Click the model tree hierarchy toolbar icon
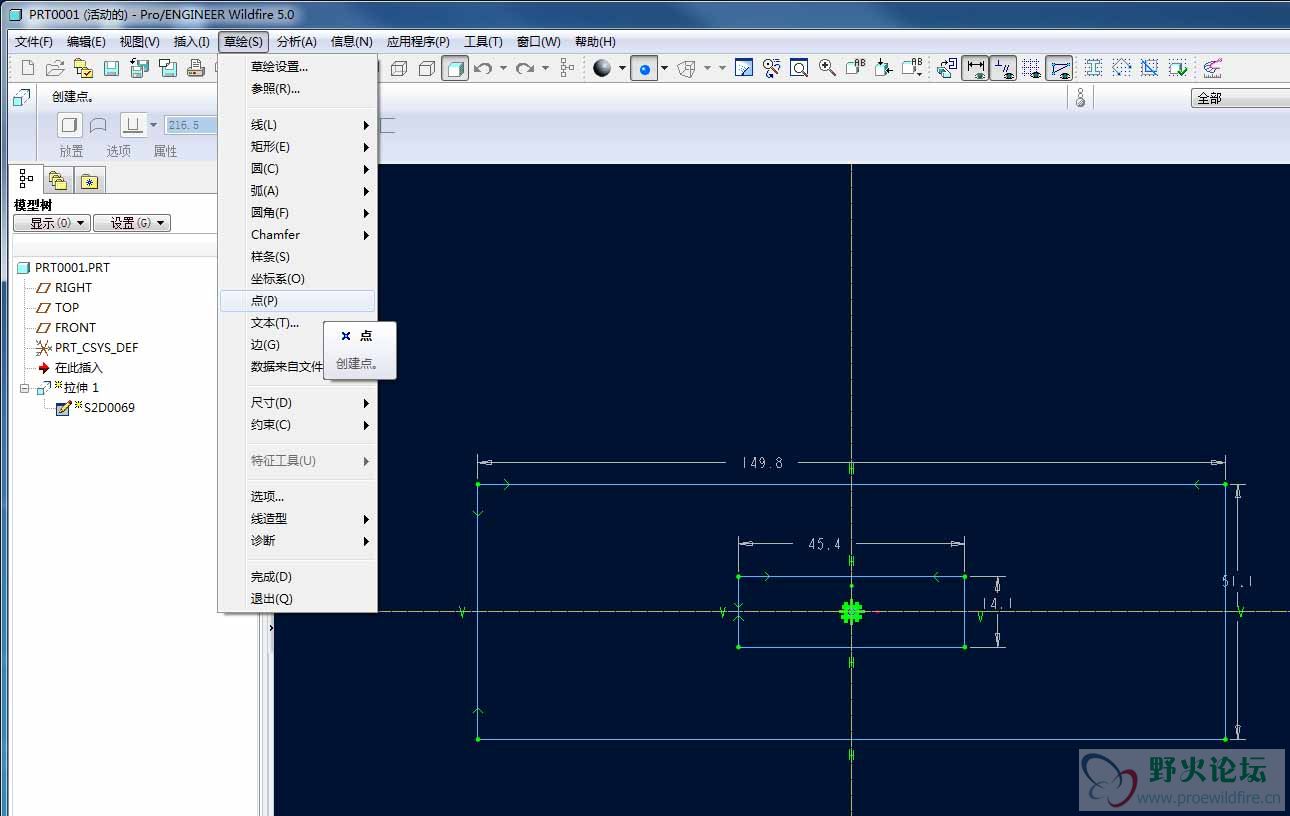 tap(567, 68)
